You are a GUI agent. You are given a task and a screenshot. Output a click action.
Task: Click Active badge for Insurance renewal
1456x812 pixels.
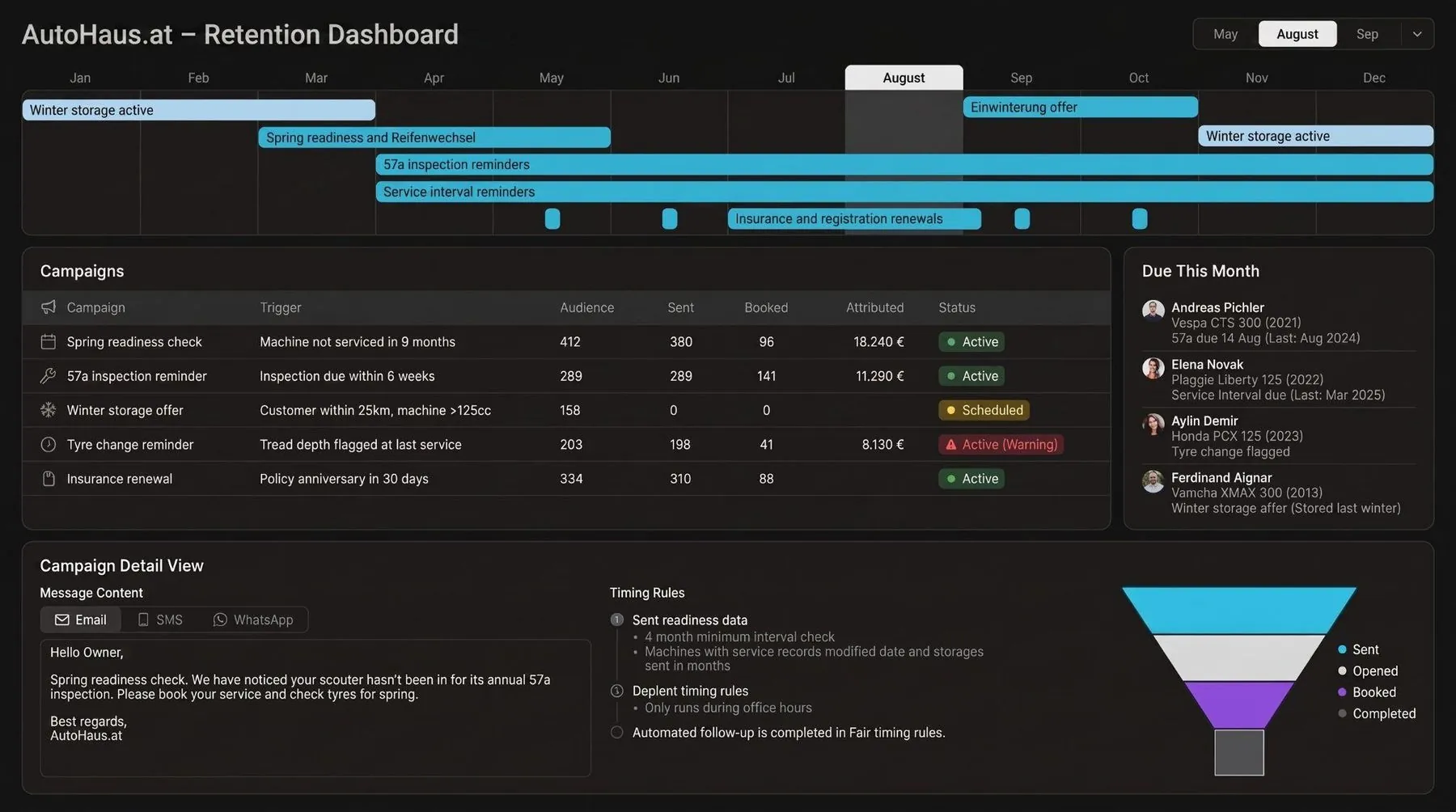click(971, 479)
